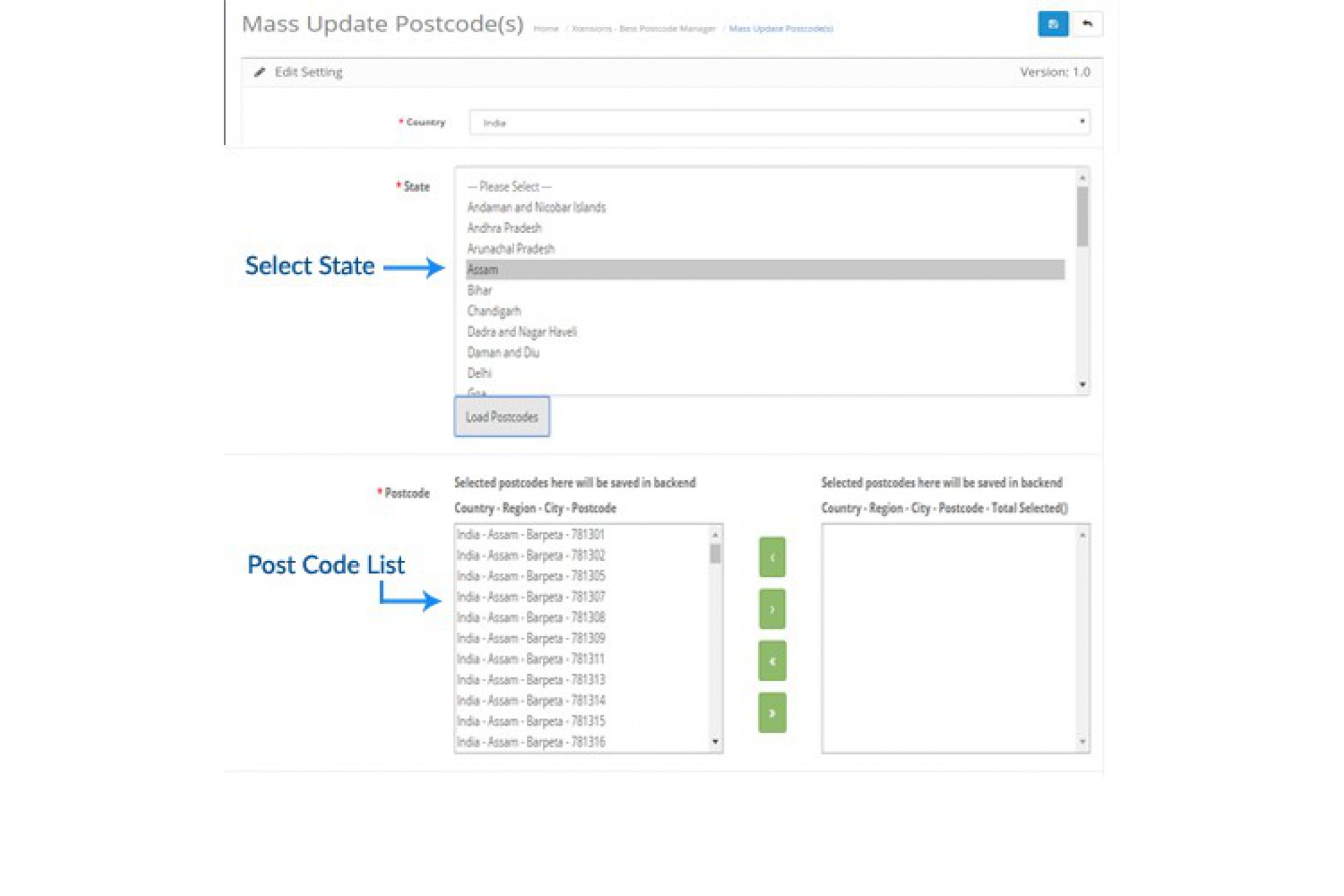The height and width of the screenshot is (896, 1344).
Task: Select Chandigarh in State list
Action: click(x=765, y=311)
